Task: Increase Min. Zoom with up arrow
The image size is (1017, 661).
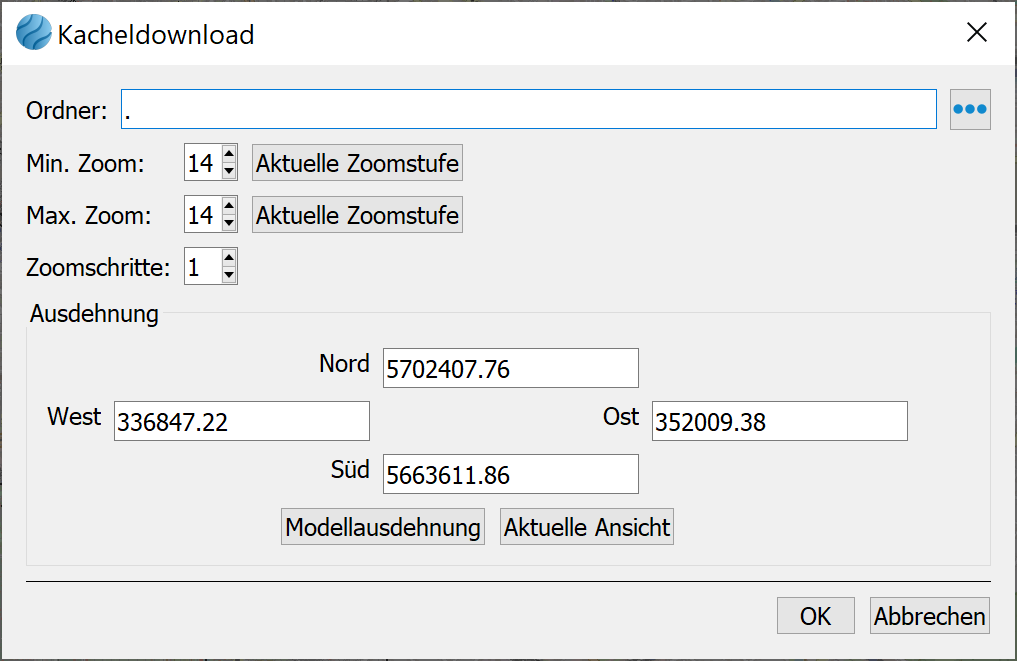Action: [x=229, y=154]
